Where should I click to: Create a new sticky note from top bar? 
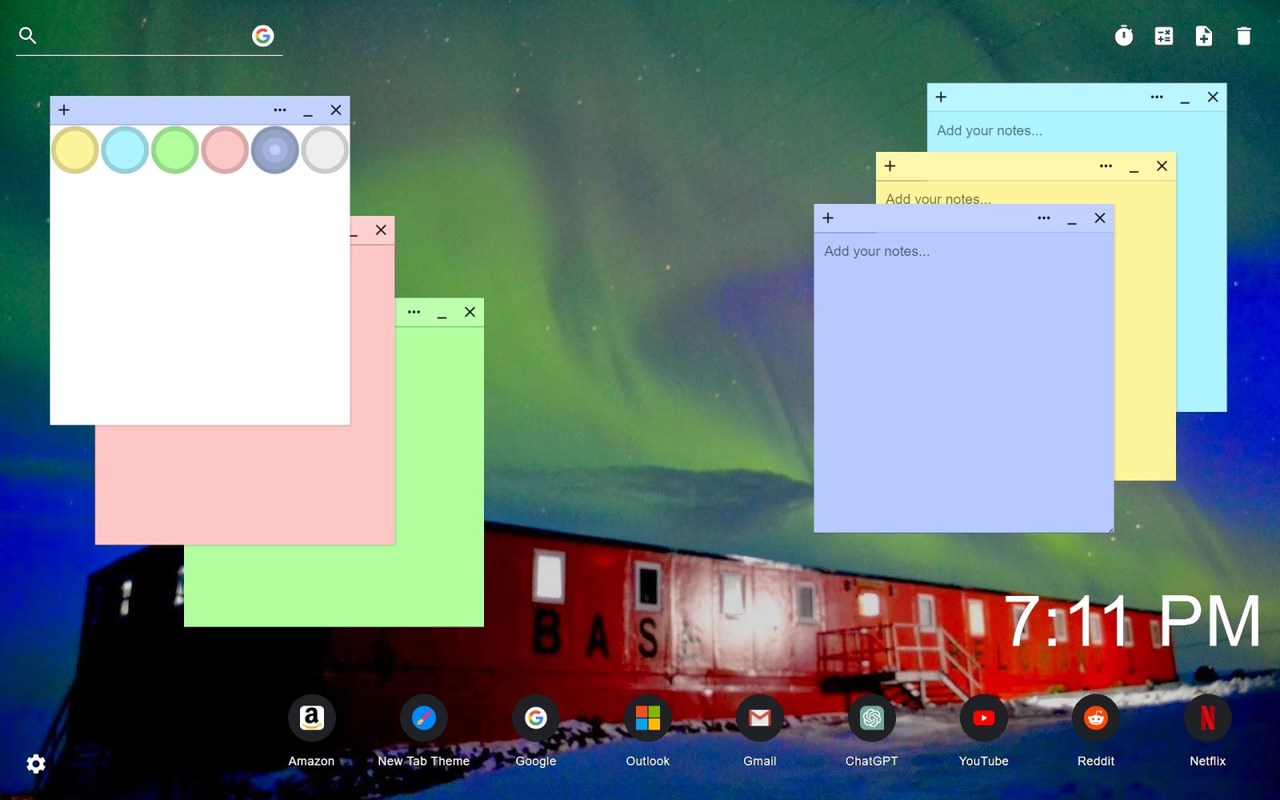(x=1204, y=36)
